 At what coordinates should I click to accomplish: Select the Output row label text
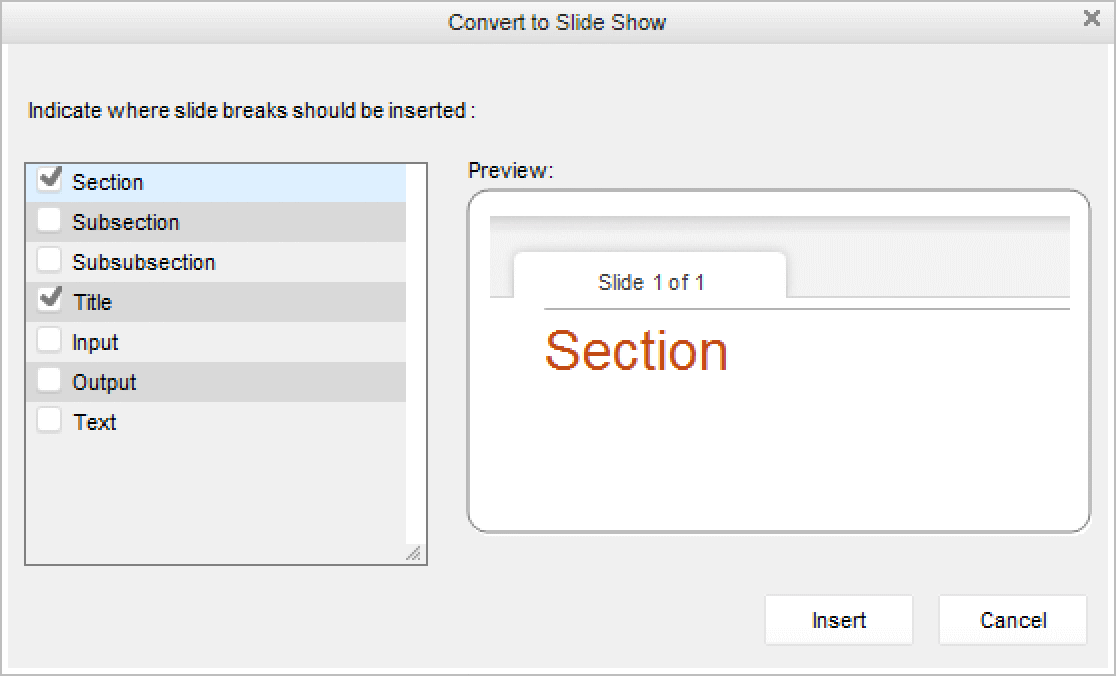point(104,382)
